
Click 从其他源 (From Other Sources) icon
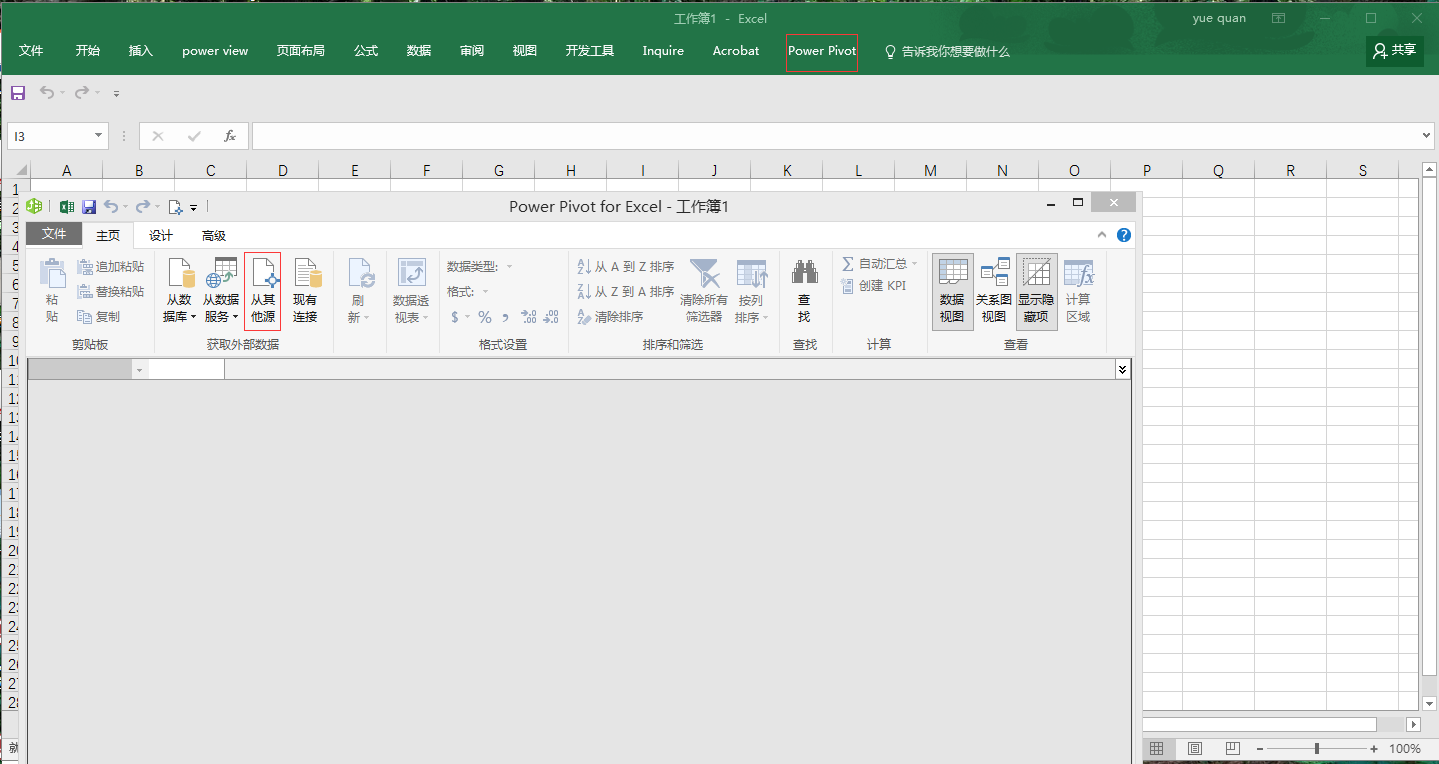(x=263, y=290)
